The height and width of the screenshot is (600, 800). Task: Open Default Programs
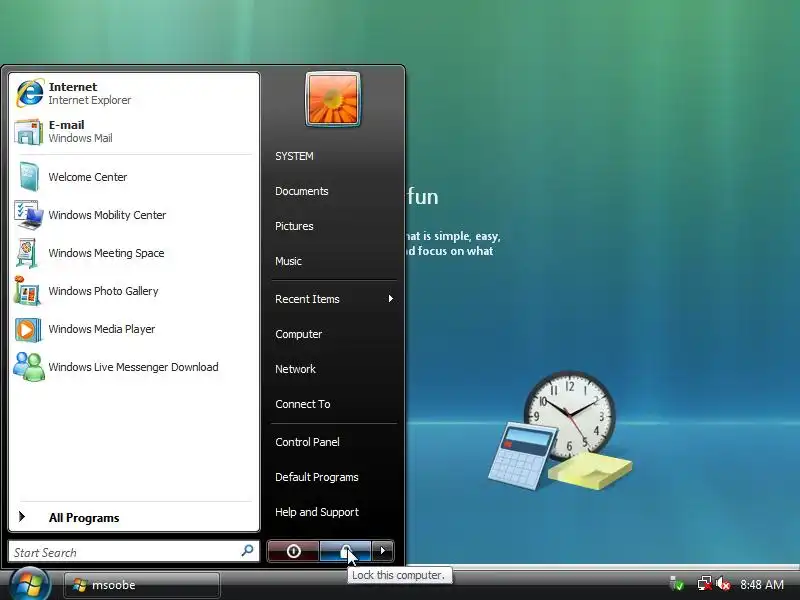317,477
